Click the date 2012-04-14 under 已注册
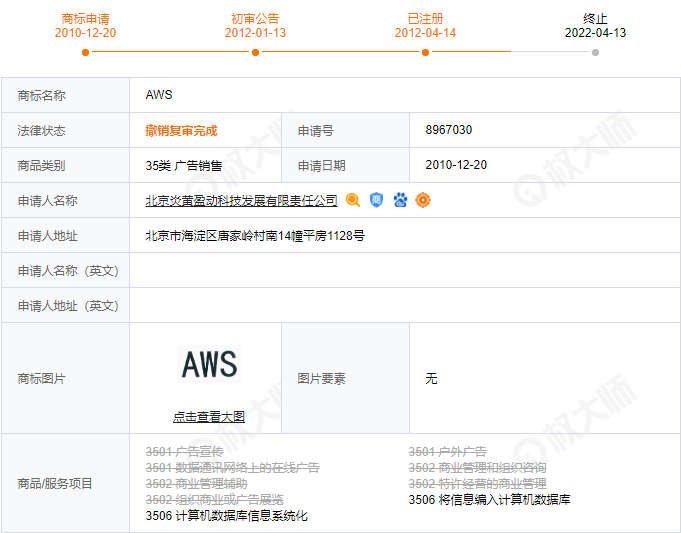This screenshot has width=681, height=533. pos(426,33)
